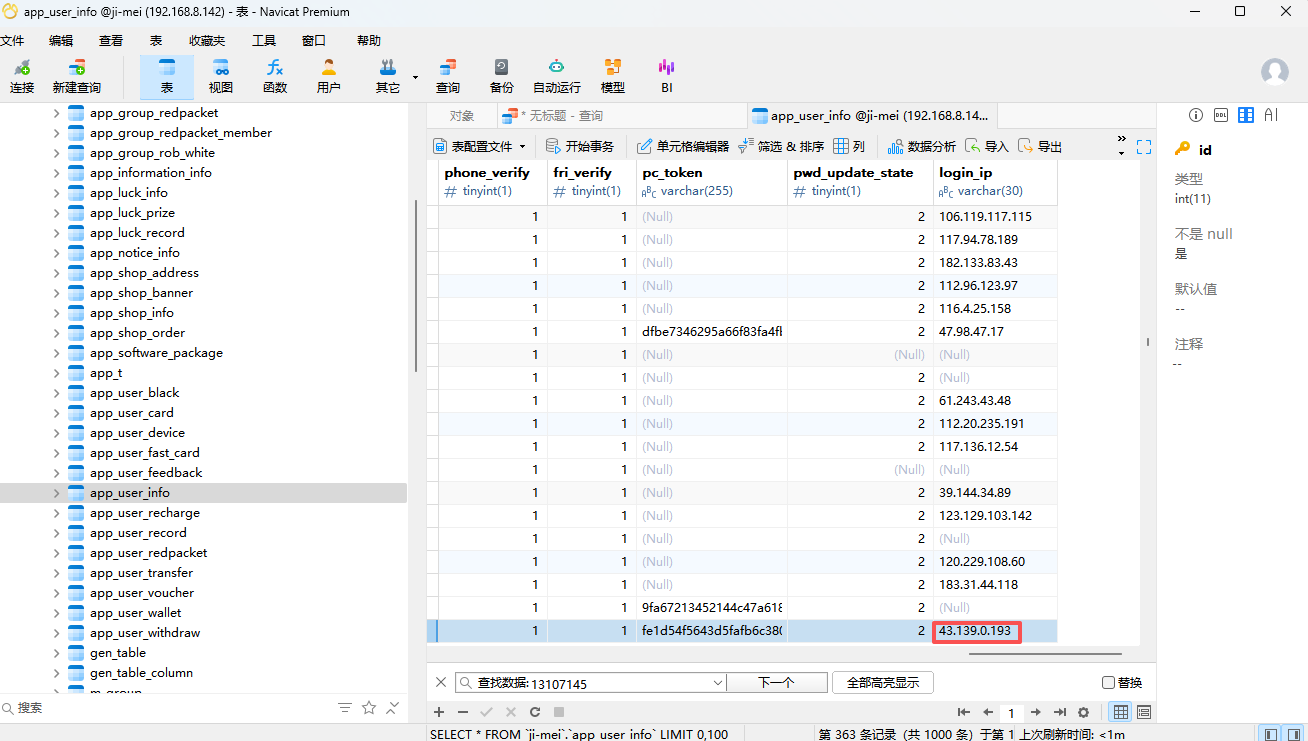Click 开始事务 begin transaction

pos(580,146)
